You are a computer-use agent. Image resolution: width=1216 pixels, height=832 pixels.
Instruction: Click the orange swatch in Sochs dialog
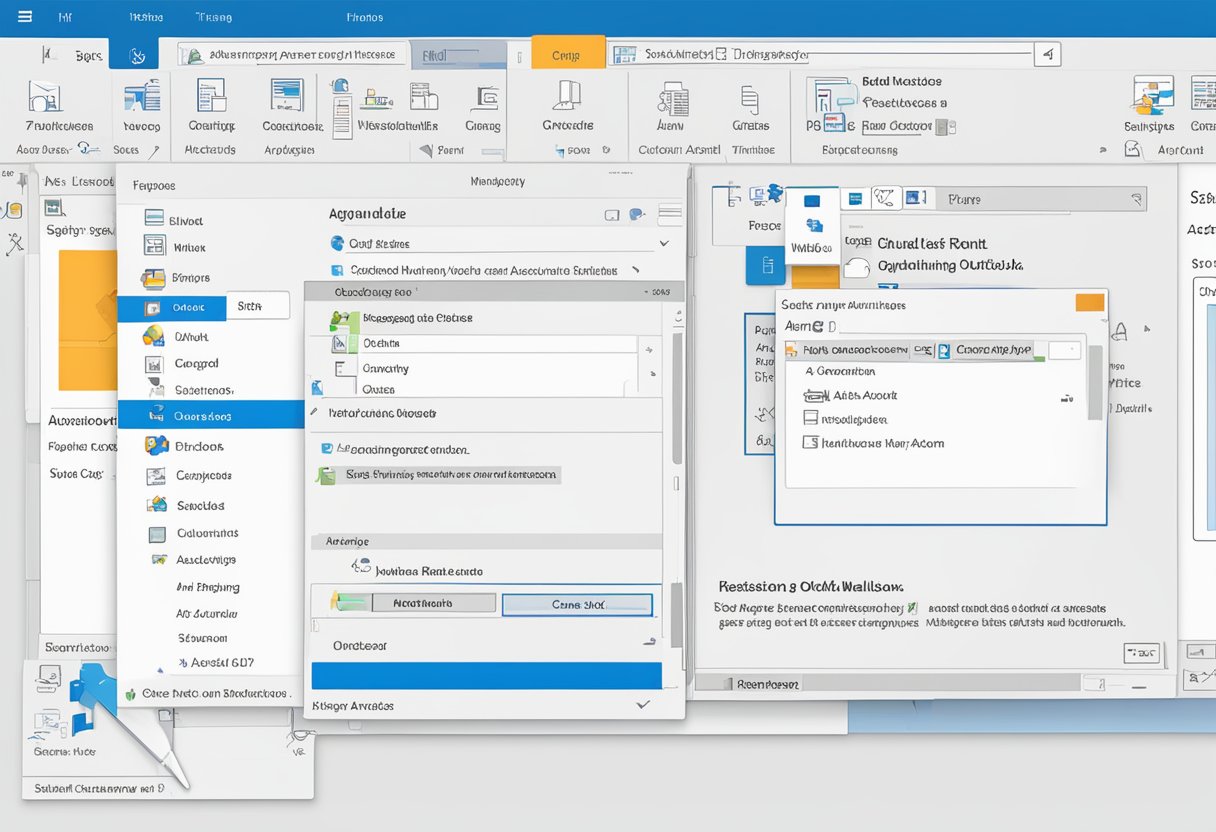pyautogui.click(x=1089, y=303)
